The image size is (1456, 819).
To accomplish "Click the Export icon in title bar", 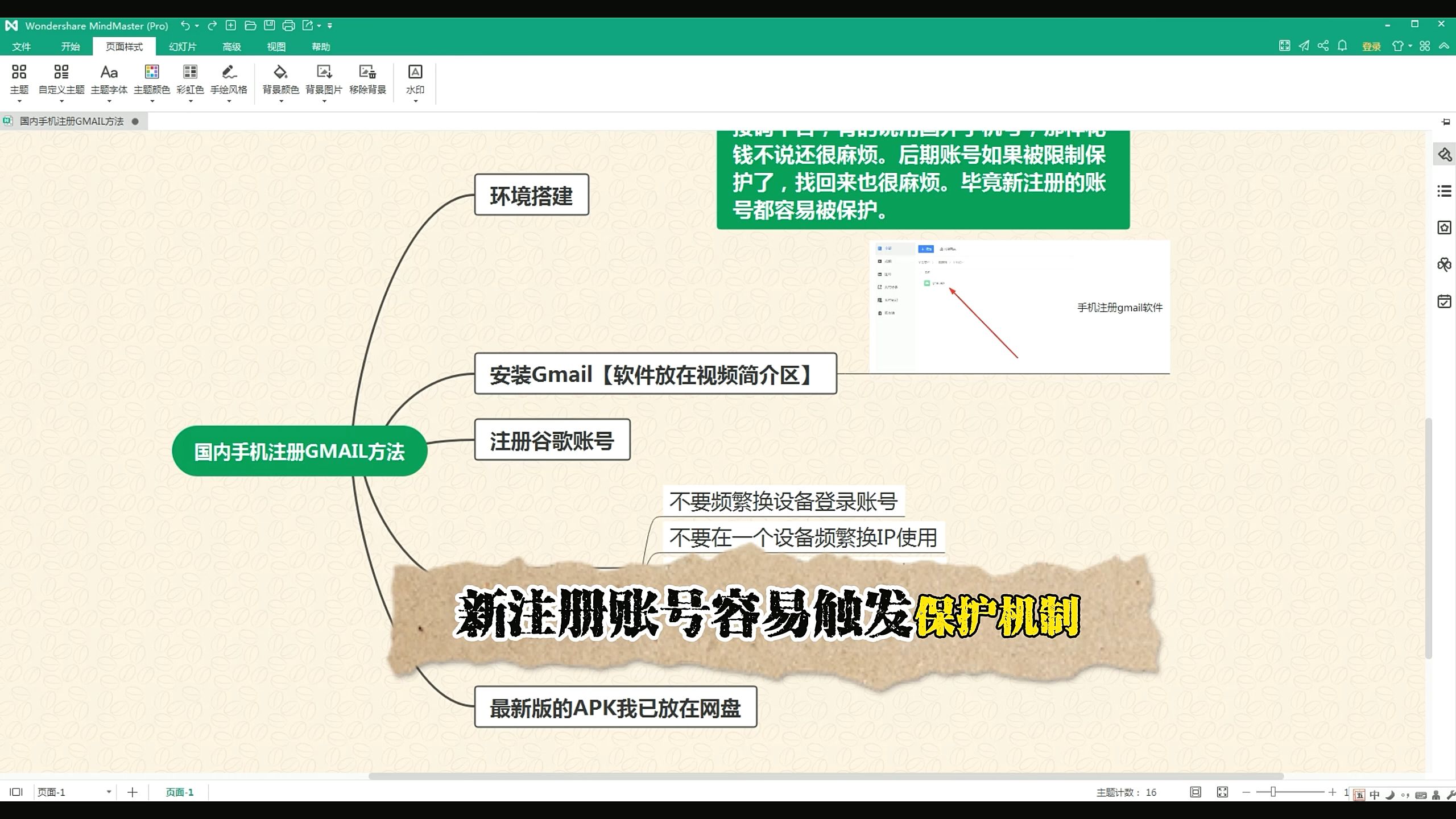I will point(308,26).
